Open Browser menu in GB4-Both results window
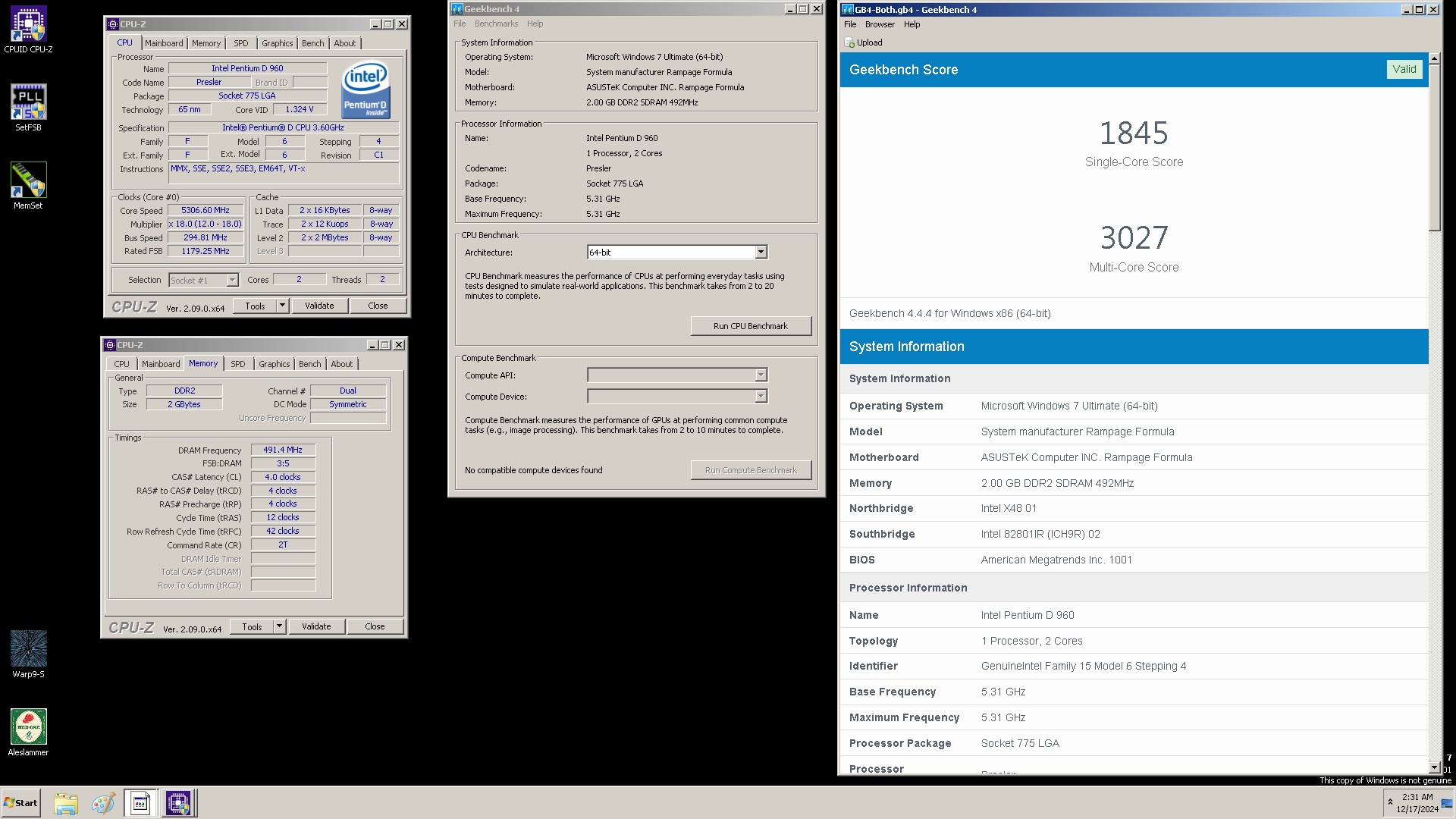Viewport: 1456px width, 819px height. coord(880,24)
